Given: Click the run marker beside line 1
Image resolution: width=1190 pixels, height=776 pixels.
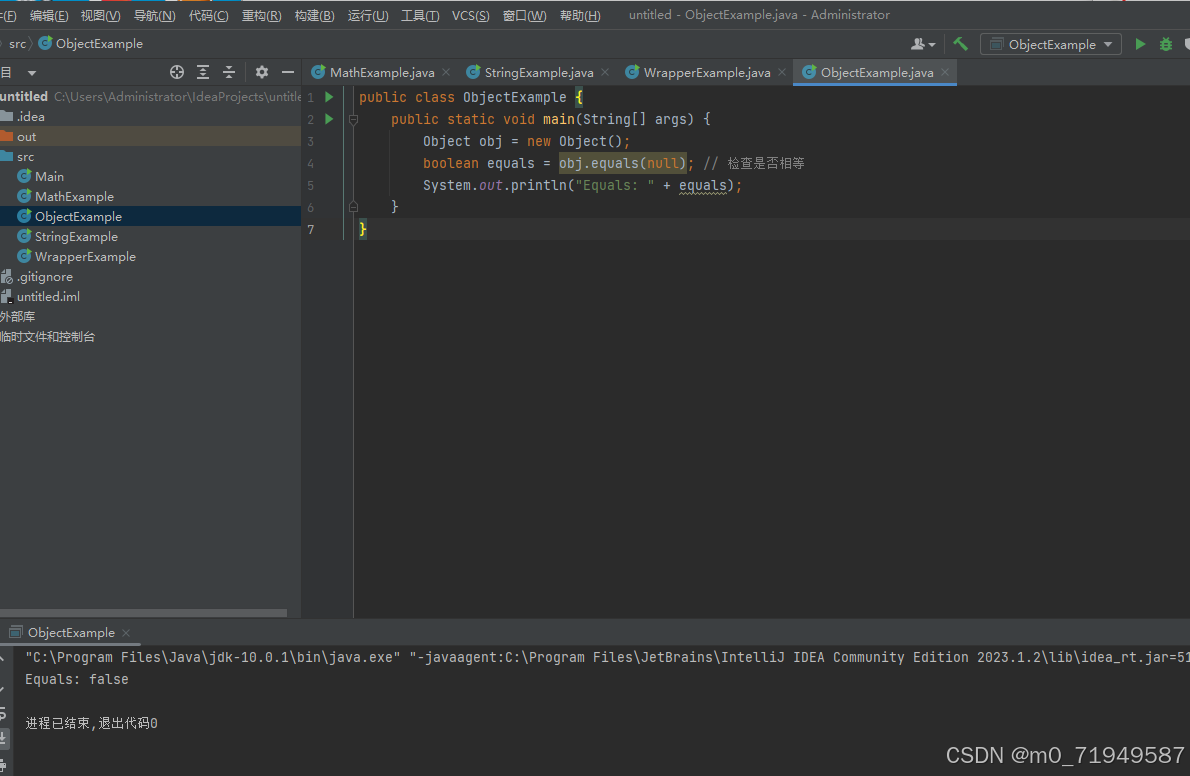Looking at the screenshot, I should tap(328, 97).
